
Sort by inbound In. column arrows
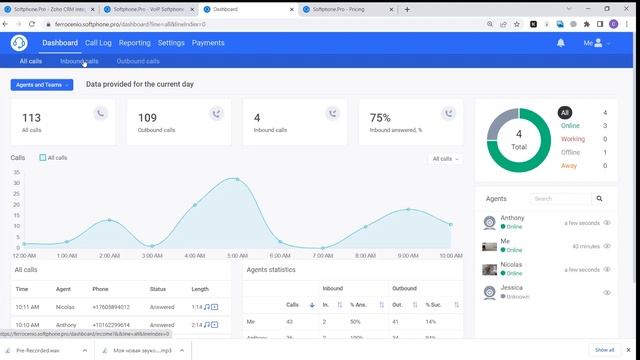[340, 305]
